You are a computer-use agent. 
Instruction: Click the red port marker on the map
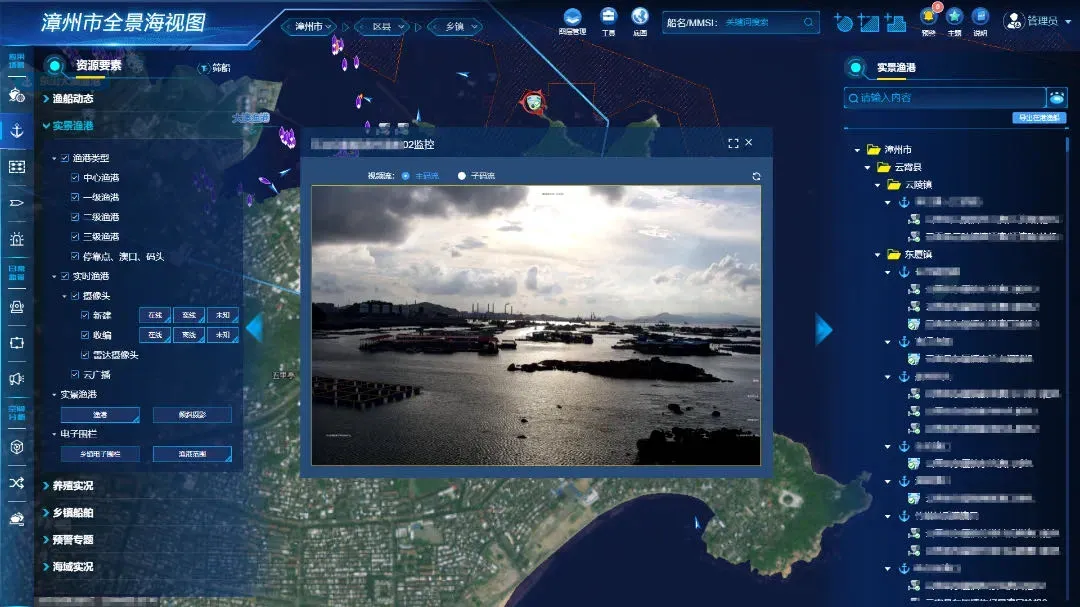point(533,103)
